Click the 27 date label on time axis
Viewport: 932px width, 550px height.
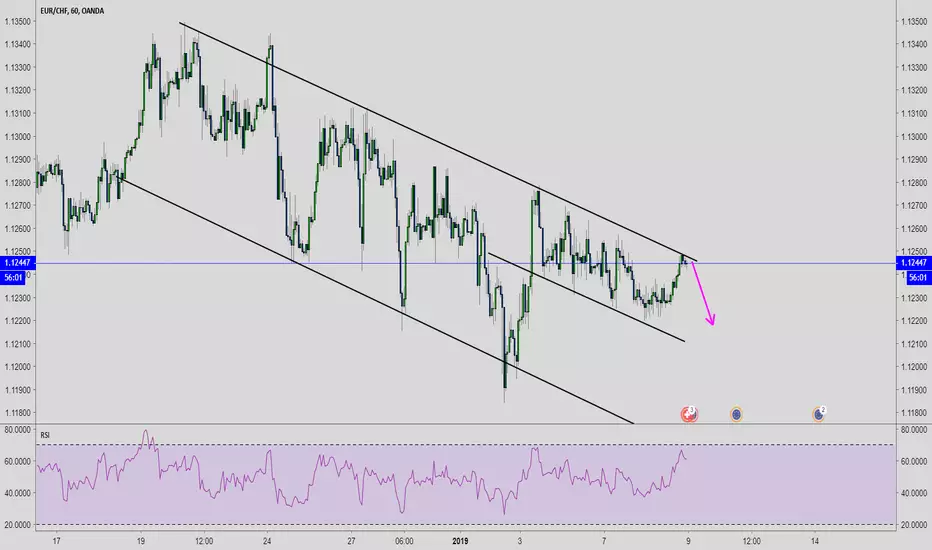[x=351, y=541]
